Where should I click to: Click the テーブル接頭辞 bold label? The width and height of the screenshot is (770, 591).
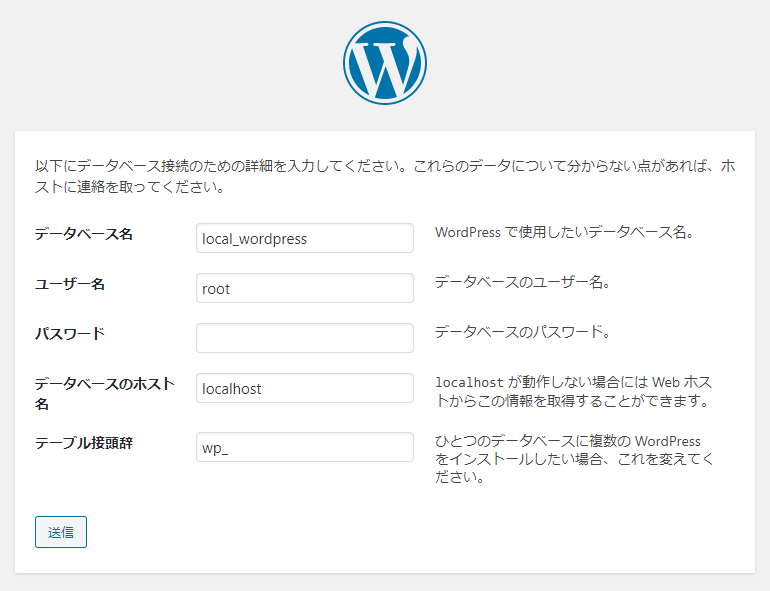(83, 443)
